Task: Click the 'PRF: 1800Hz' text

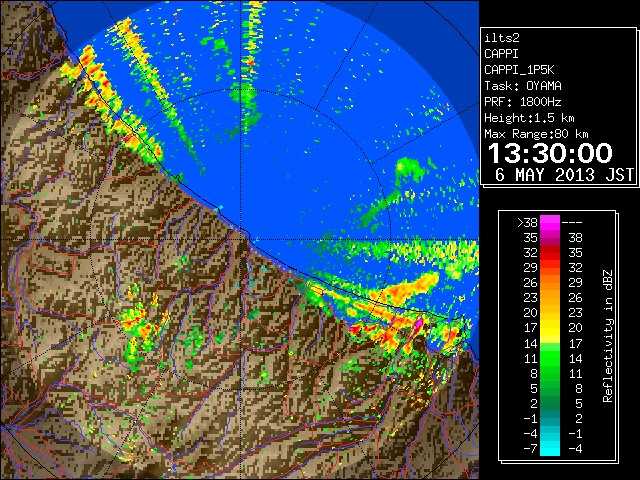Action: [x=522, y=102]
